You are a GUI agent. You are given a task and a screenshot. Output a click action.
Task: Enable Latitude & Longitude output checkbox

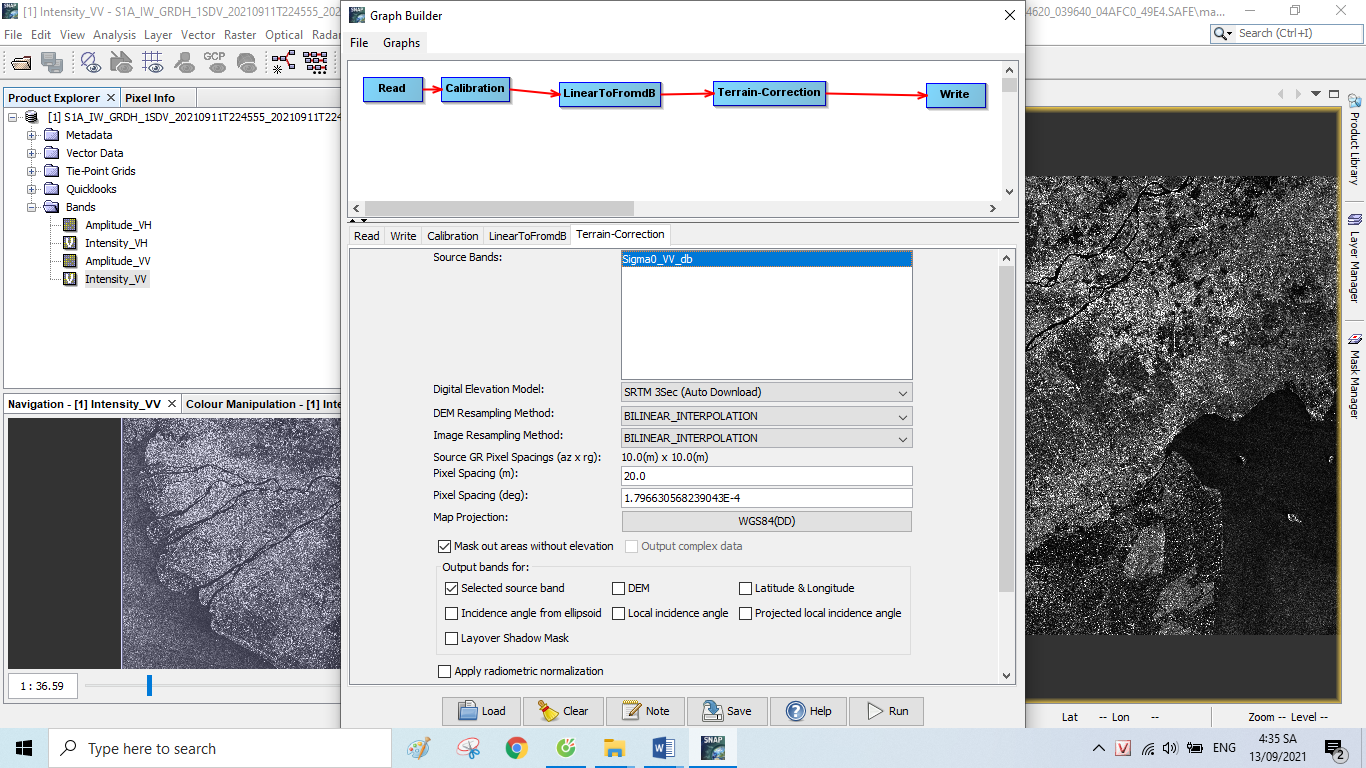746,588
